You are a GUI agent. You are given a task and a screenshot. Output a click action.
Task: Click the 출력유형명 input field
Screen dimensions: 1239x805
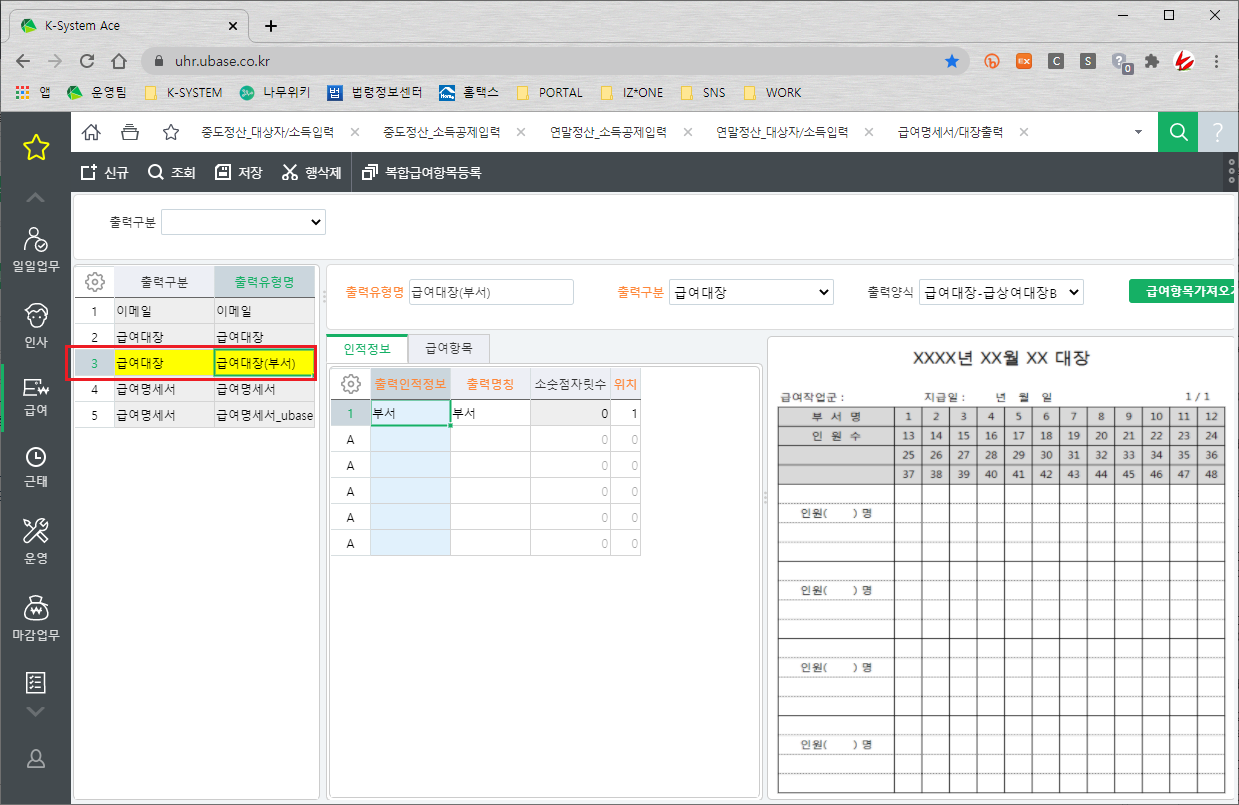(x=491, y=292)
